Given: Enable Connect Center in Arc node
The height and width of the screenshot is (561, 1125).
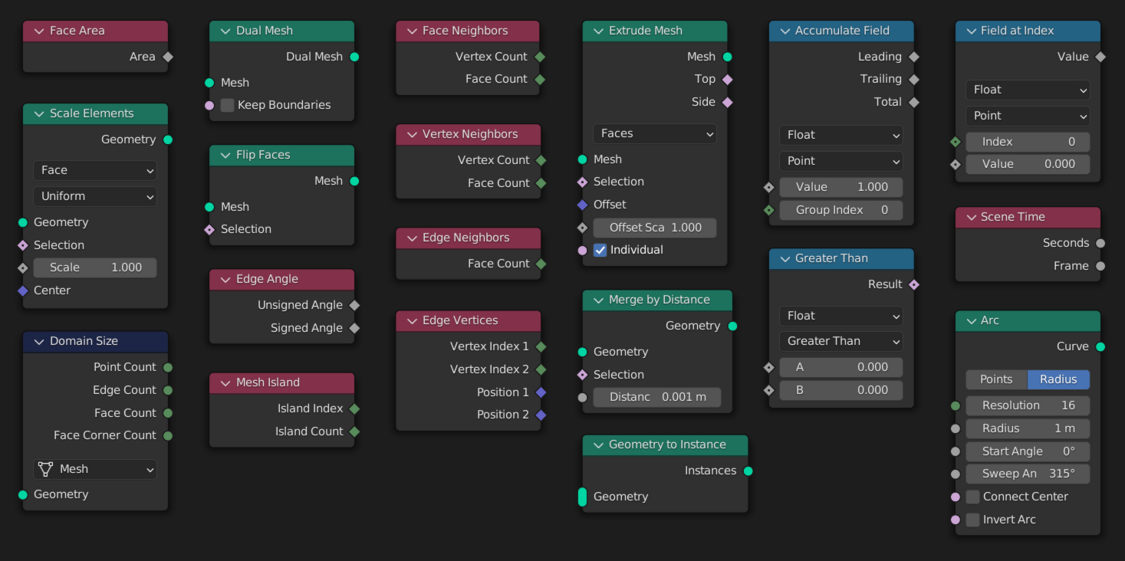Looking at the screenshot, I should [x=973, y=497].
